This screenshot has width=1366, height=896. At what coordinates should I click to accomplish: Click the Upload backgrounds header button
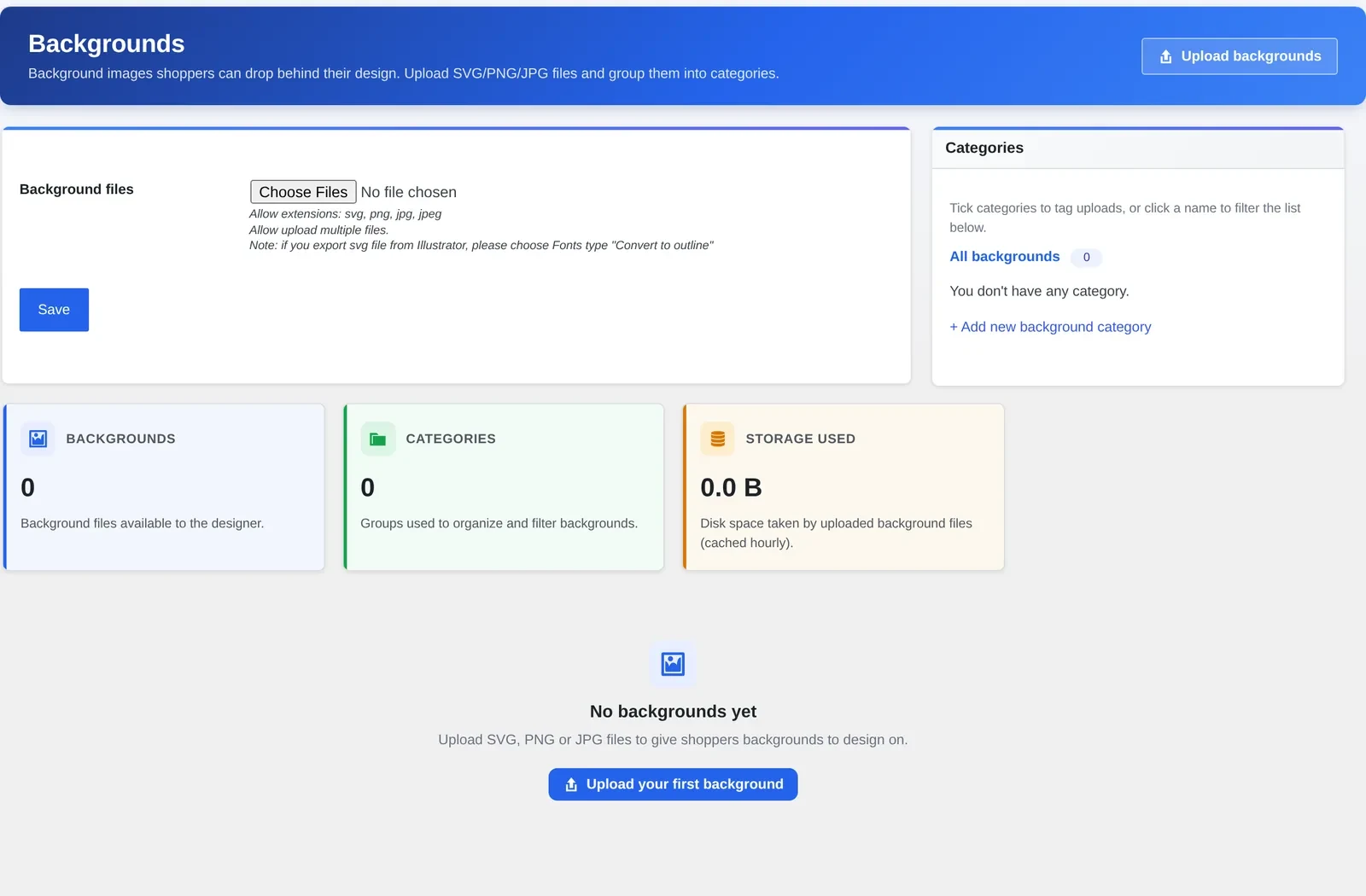(x=1239, y=56)
